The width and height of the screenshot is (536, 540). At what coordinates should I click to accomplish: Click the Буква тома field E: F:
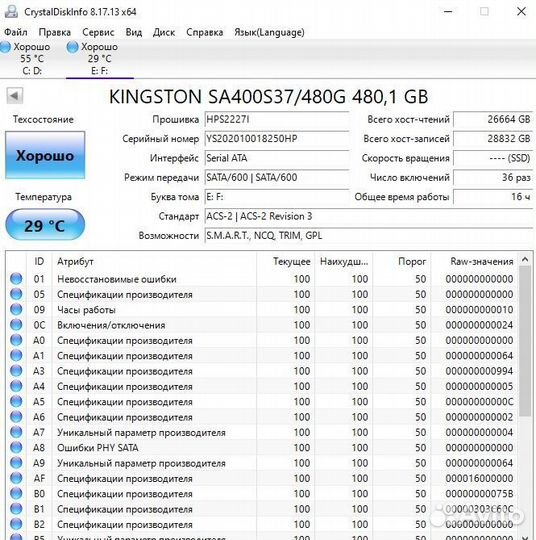pyautogui.click(x=277, y=197)
